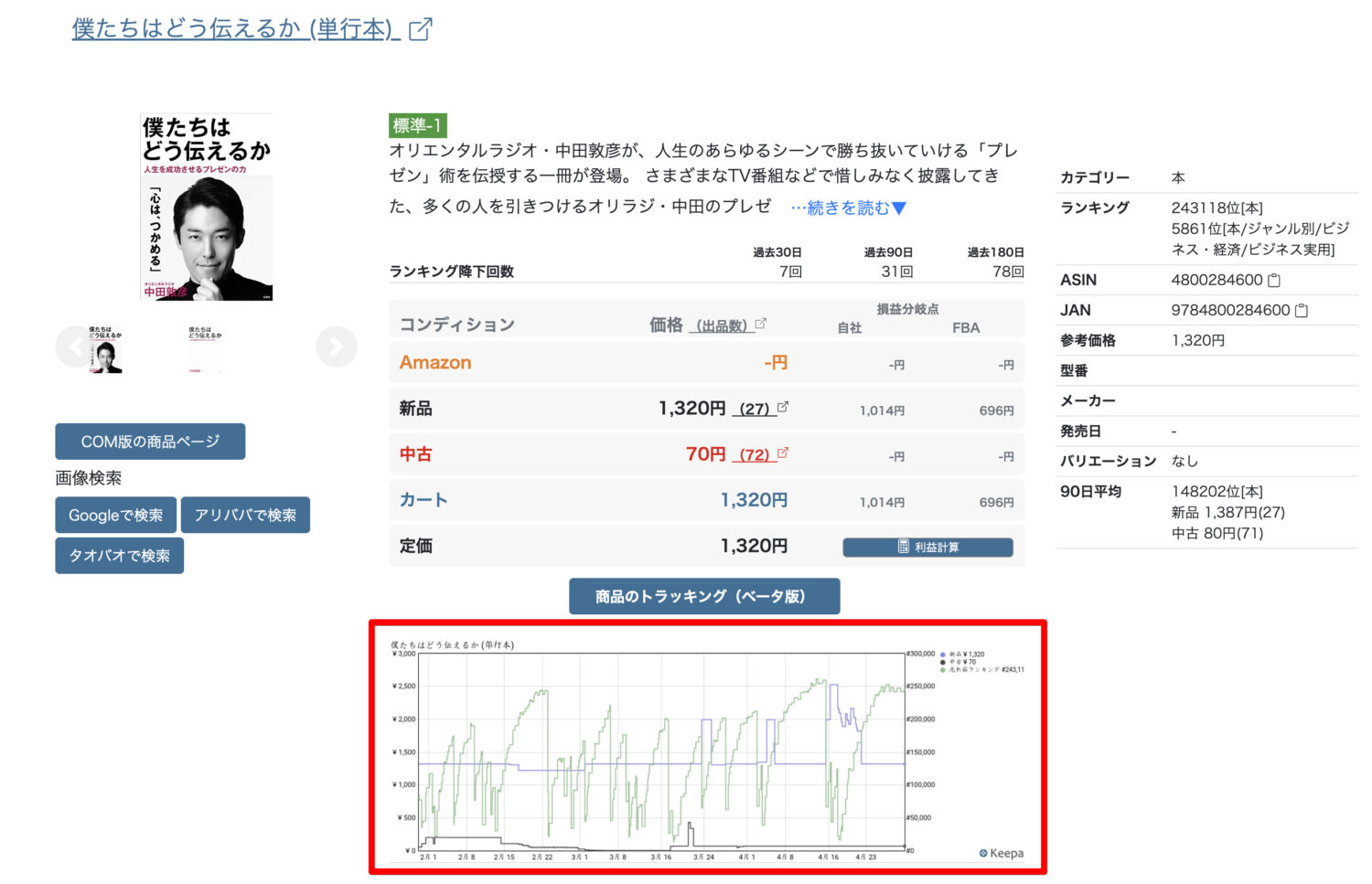Open book title link 僕たちはどう伝えるか (単行本)

[x=236, y=29]
